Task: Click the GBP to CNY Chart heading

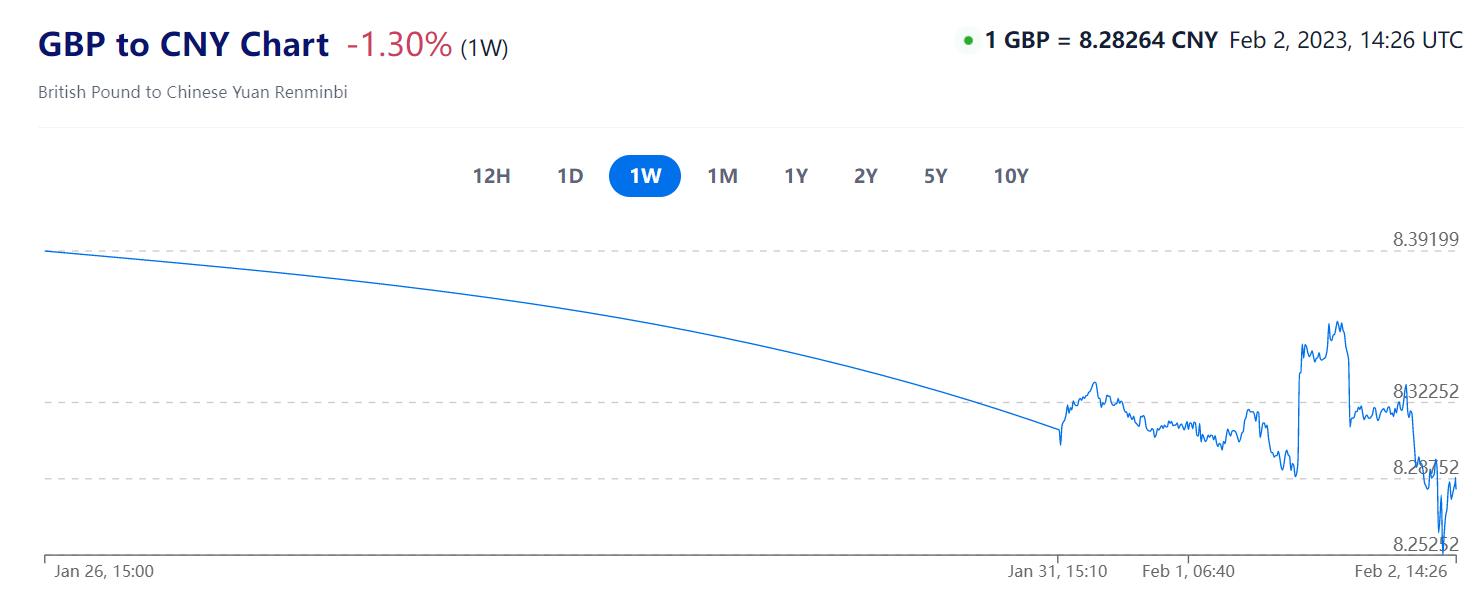Action: coord(183,44)
